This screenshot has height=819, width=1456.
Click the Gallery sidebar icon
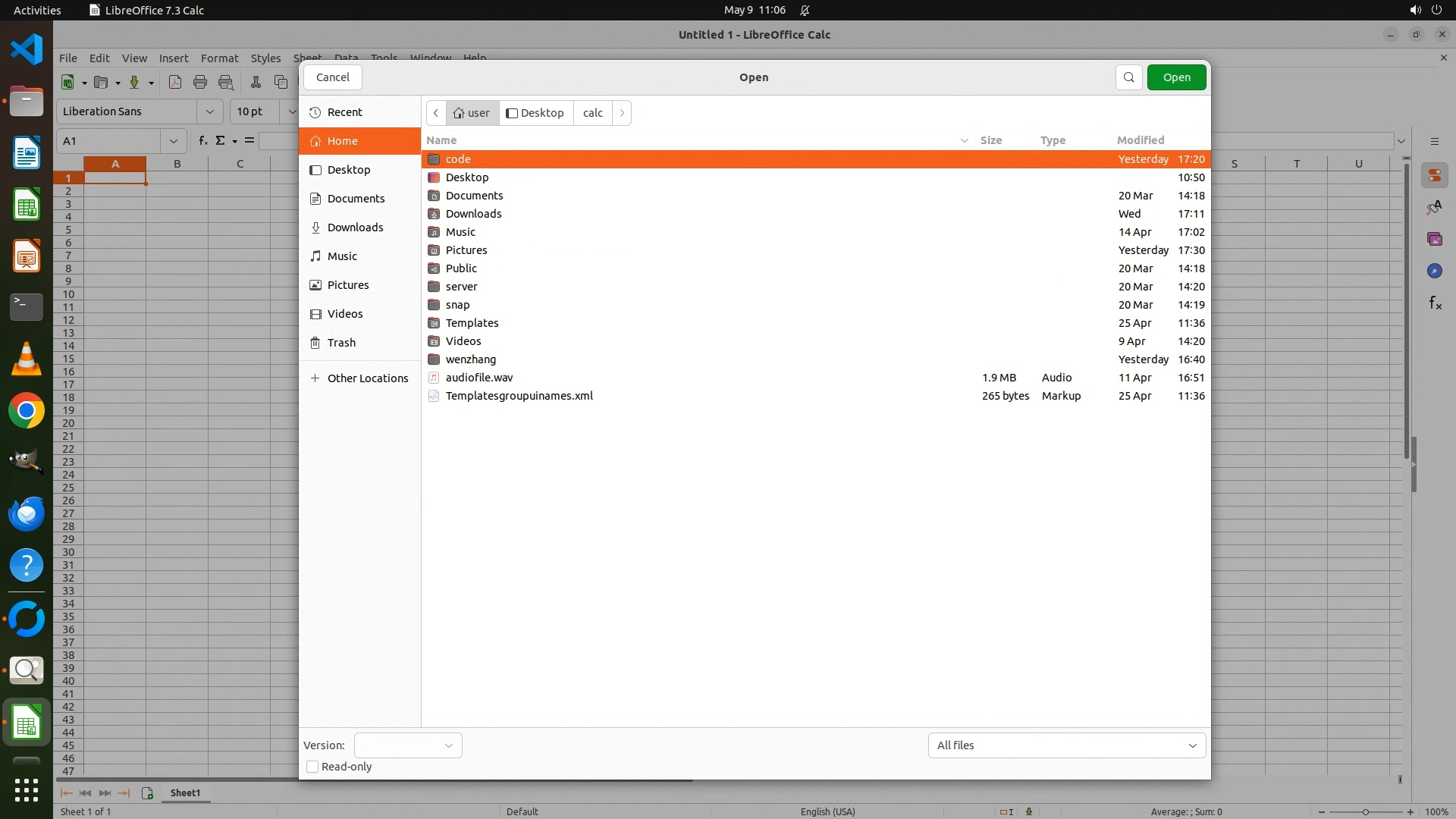tap(1434, 240)
